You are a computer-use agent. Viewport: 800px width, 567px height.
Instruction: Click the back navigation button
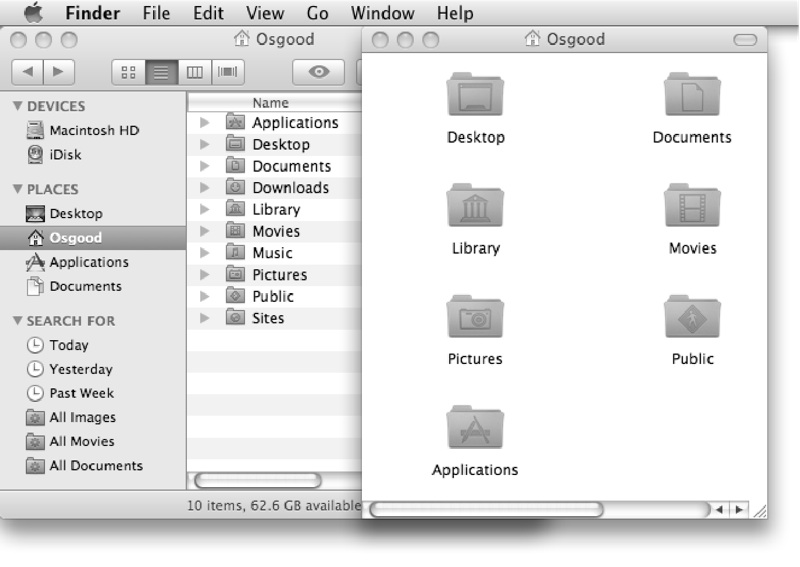pyautogui.click(x=30, y=72)
